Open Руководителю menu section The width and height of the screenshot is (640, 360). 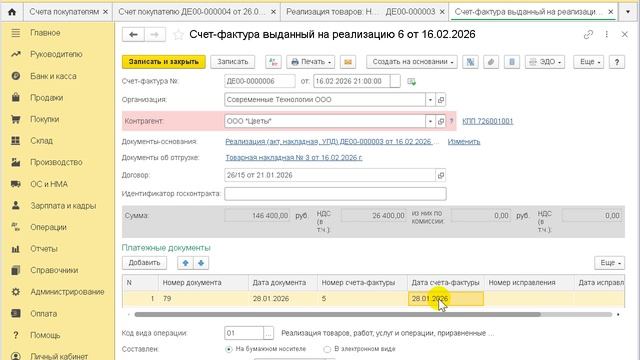pos(57,54)
